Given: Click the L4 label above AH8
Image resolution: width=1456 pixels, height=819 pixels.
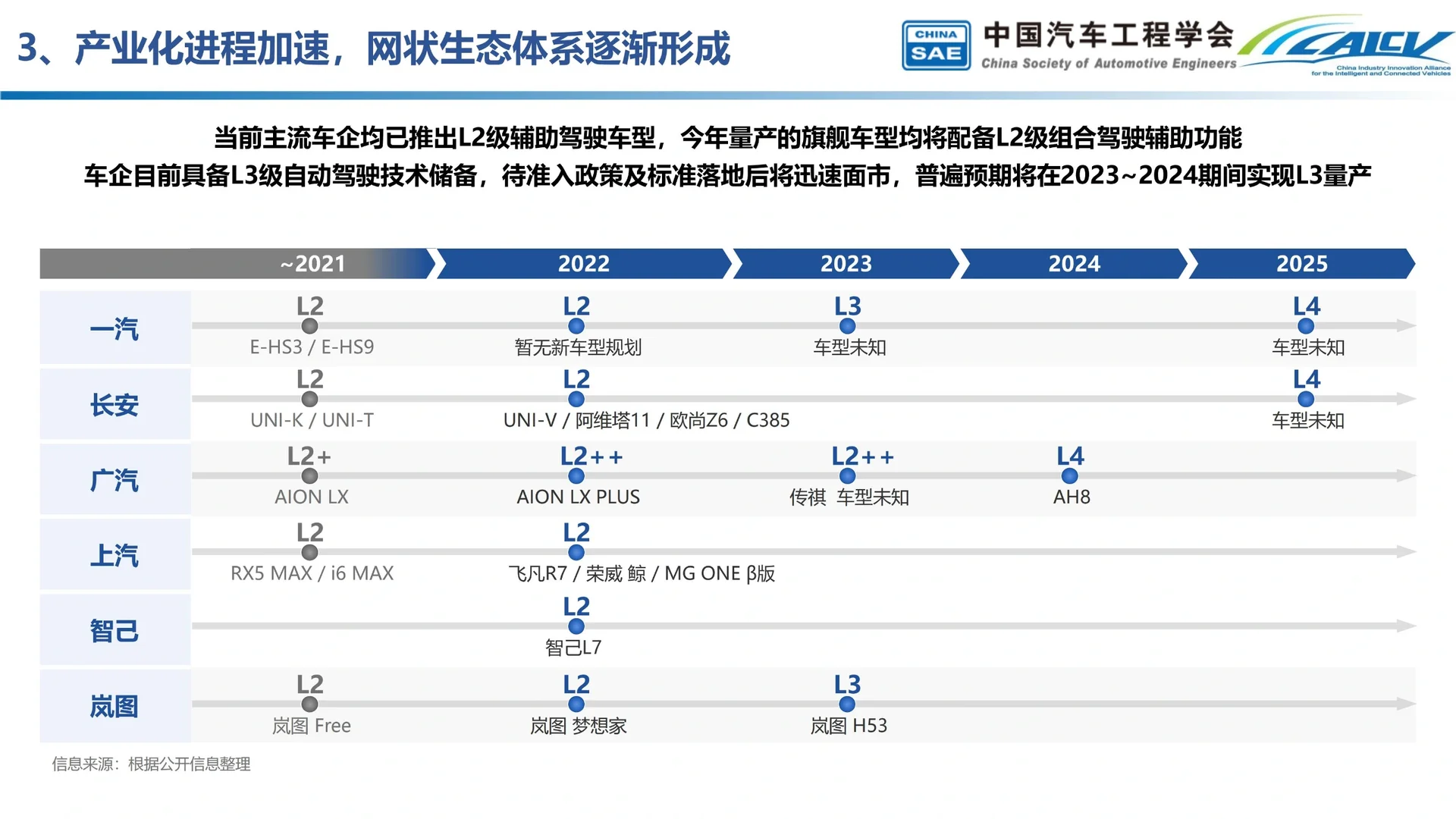Looking at the screenshot, I should (1071, 456).
